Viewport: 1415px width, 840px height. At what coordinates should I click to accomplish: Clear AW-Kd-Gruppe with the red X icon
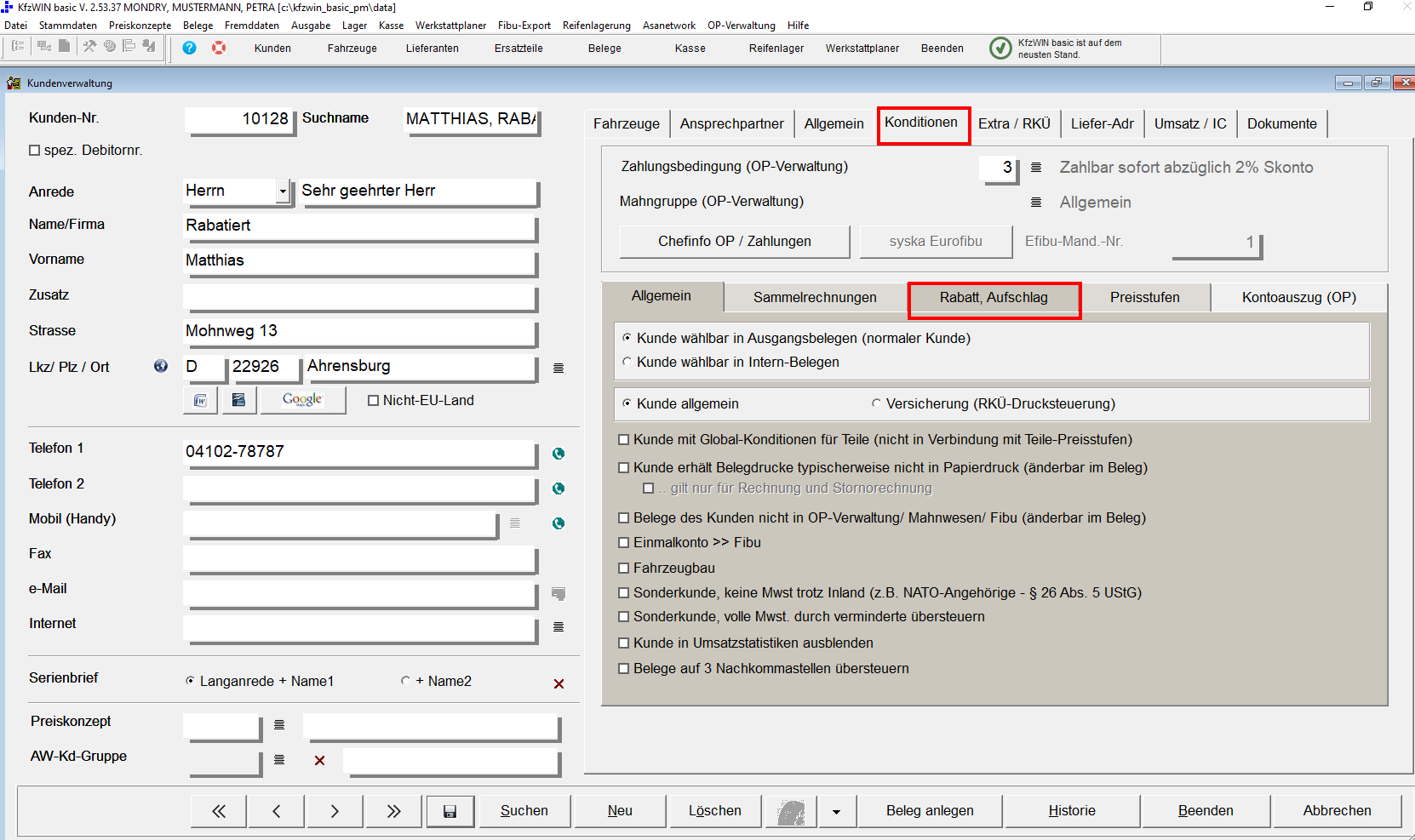pos(320,760)
